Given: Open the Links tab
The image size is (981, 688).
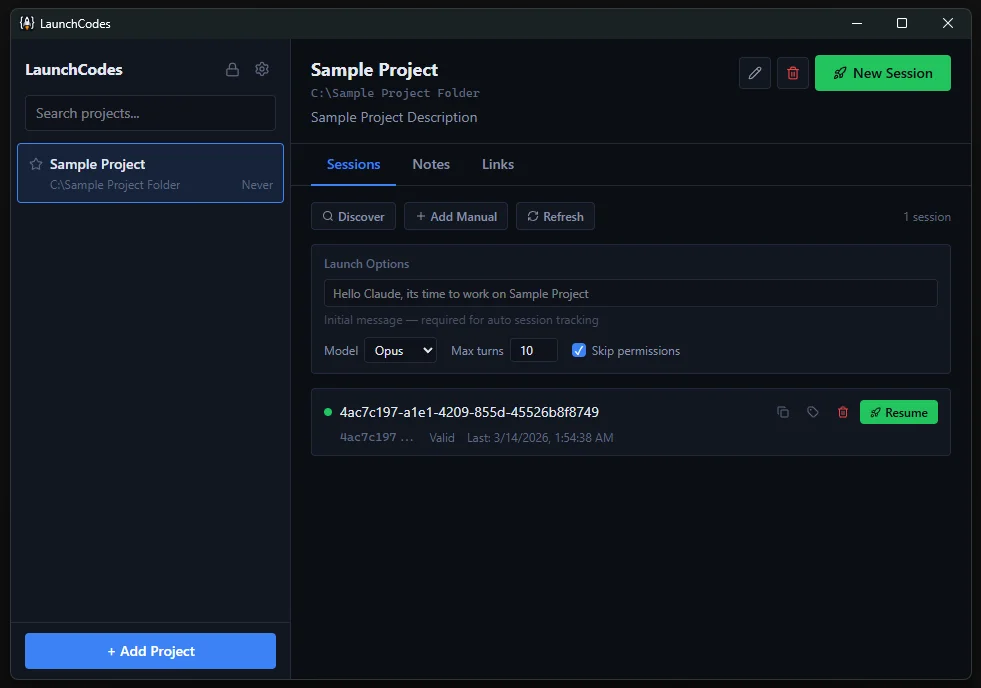Looking at the screenshot, I should pyautogui.click(x=497, y=165).
